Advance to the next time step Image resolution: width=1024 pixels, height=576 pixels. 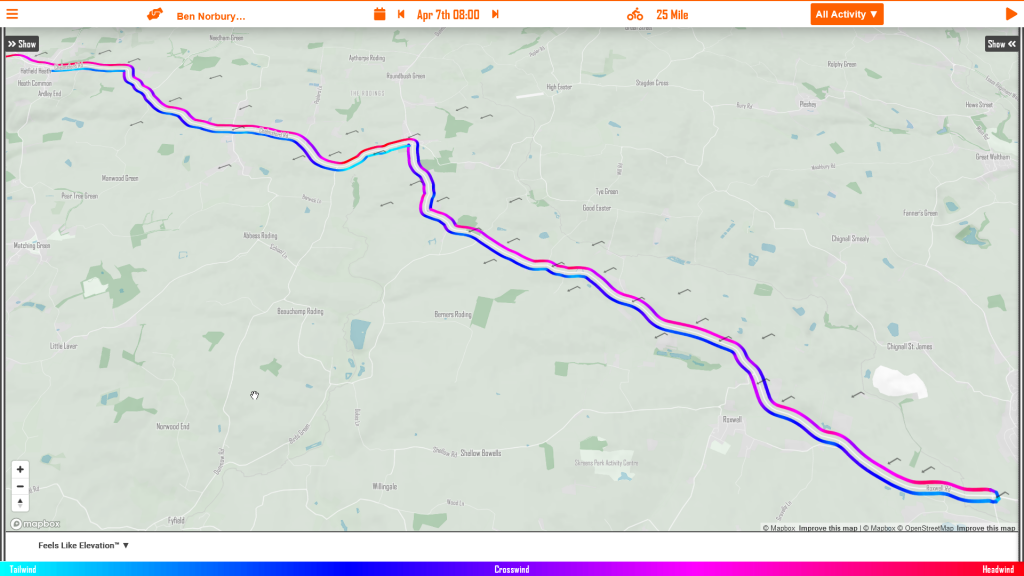[x=495, y=14]
